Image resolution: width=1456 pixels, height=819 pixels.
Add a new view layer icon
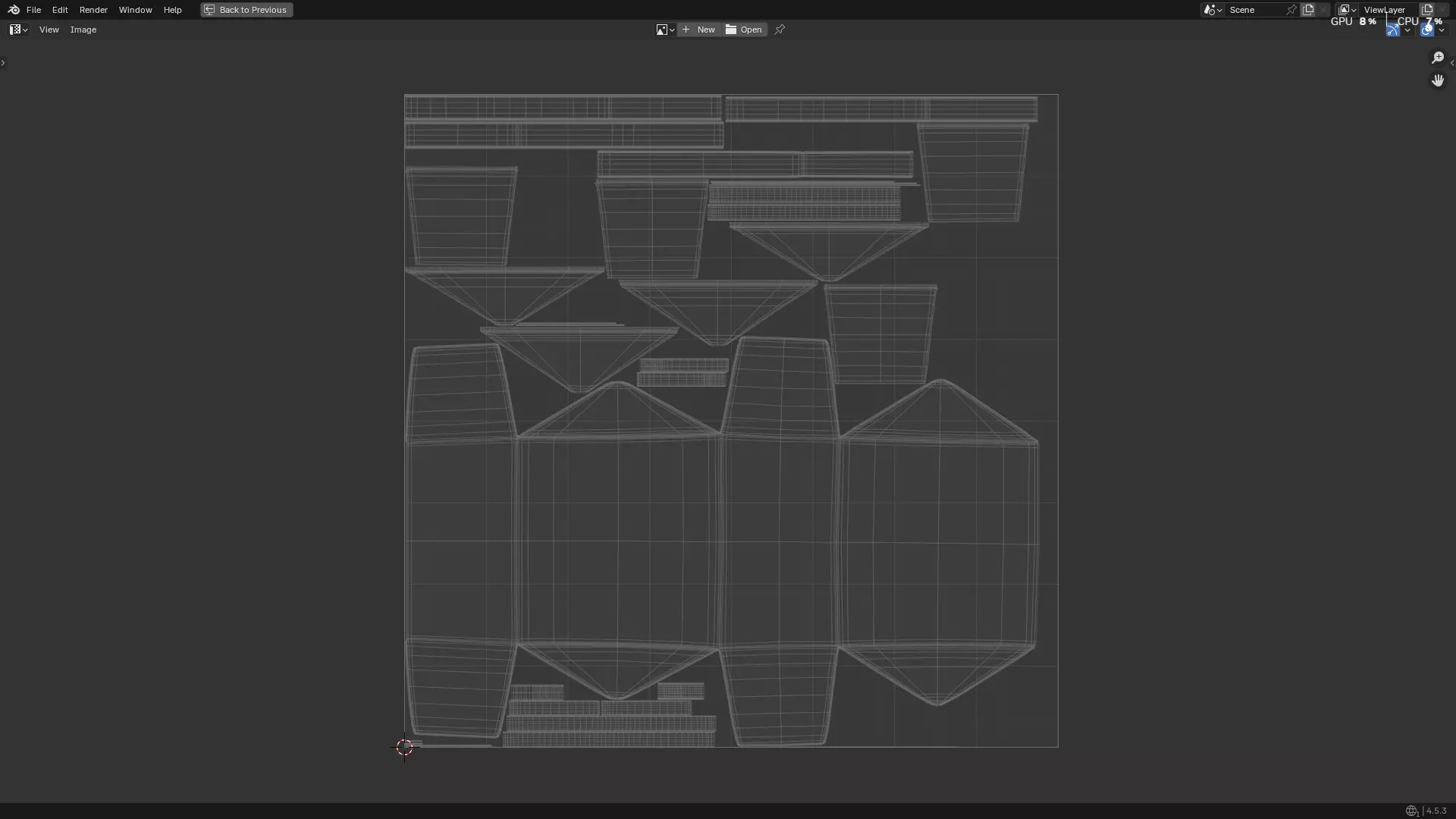1427,10
